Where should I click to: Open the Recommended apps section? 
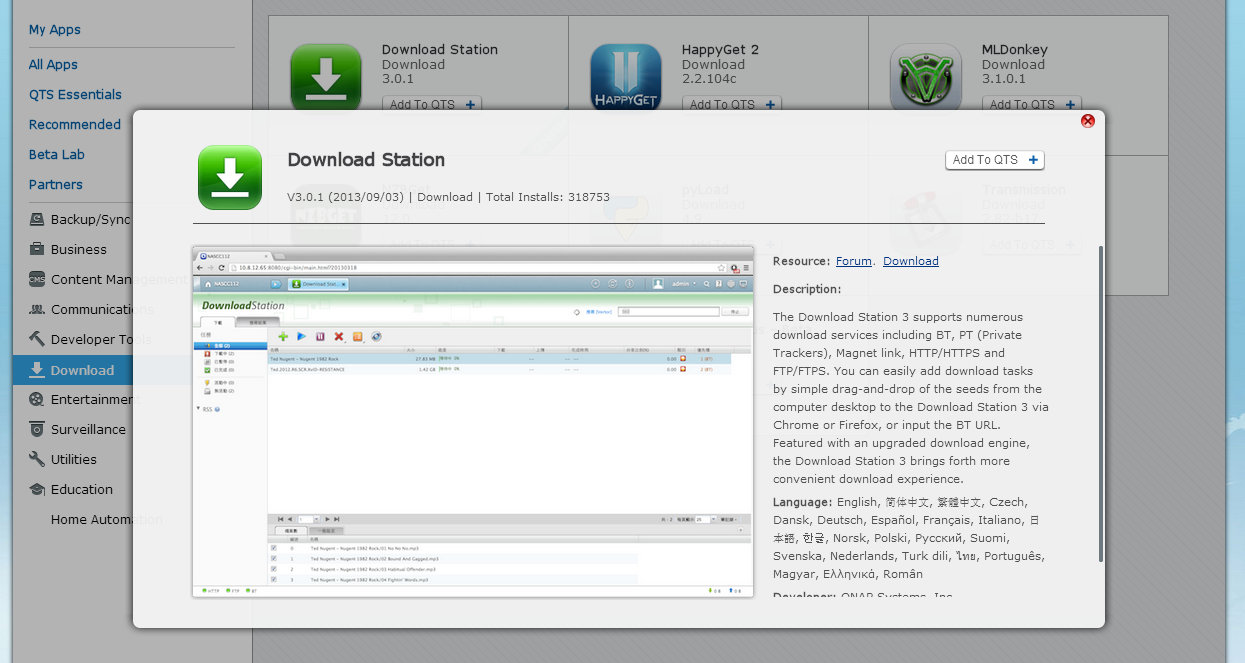click(75, 125)
